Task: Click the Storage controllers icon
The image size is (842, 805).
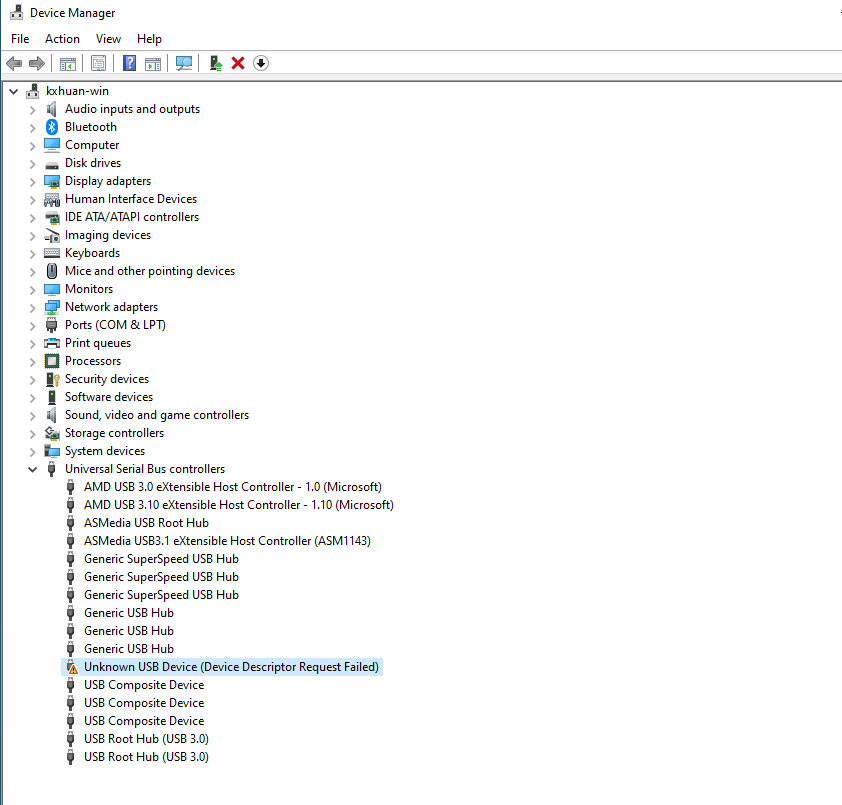Action: 52,433
